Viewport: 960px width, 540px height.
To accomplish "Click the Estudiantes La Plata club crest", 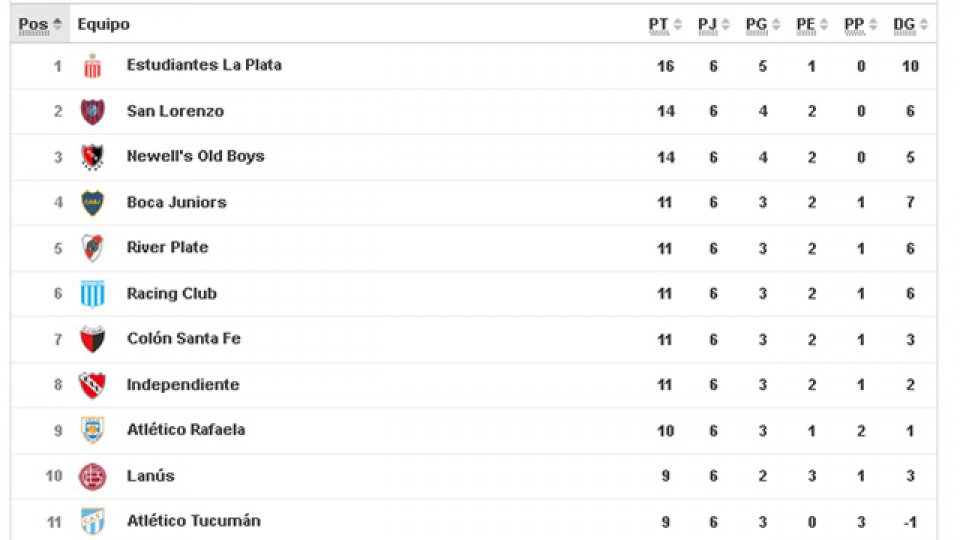I will [92, 66].
